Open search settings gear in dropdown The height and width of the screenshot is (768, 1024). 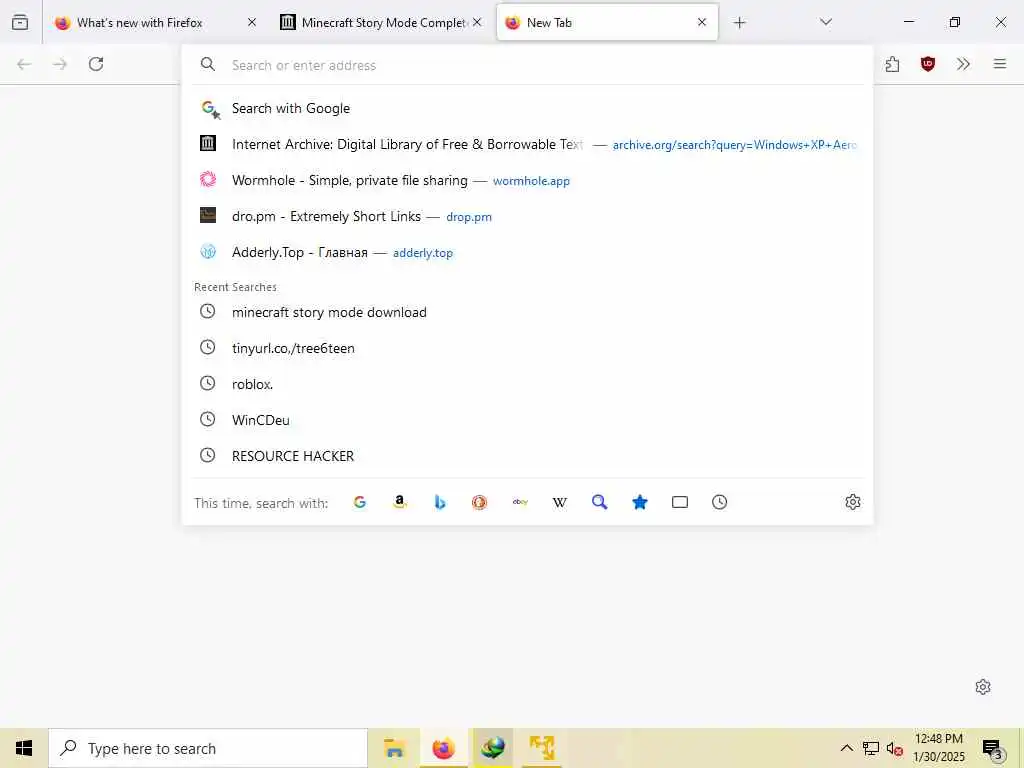[x=853, y=502]
